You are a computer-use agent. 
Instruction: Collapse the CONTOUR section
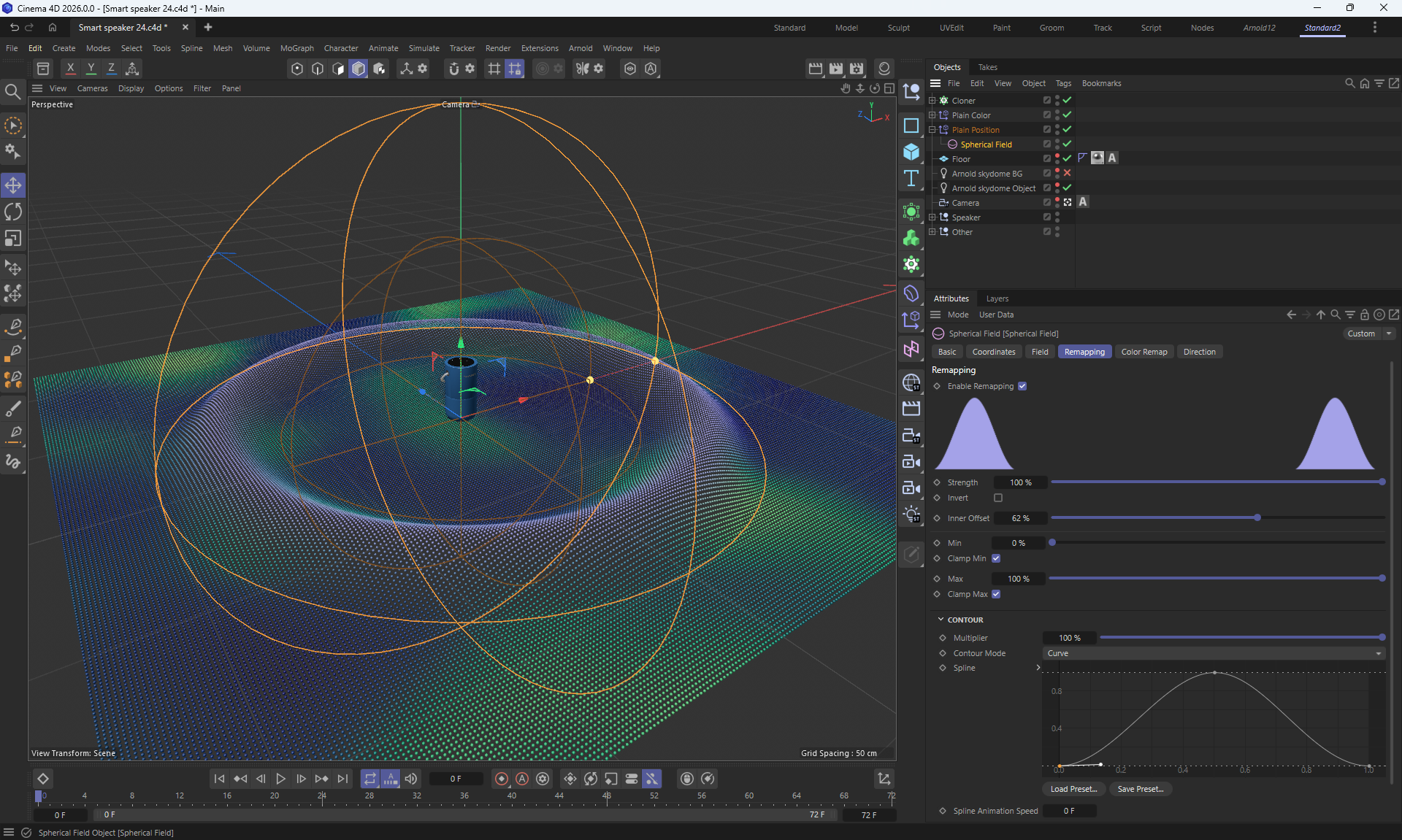941,620
